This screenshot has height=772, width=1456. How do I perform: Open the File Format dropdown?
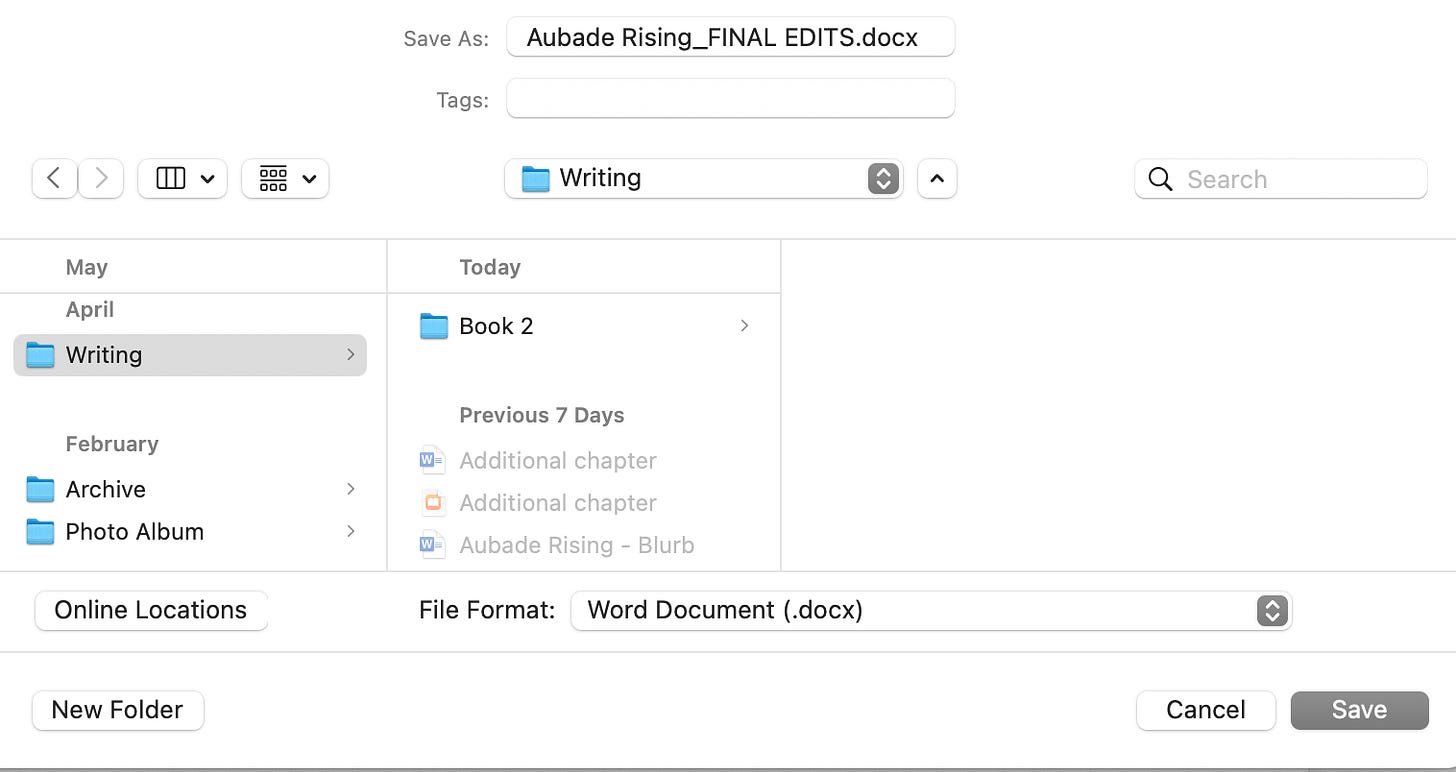point(931,610)
